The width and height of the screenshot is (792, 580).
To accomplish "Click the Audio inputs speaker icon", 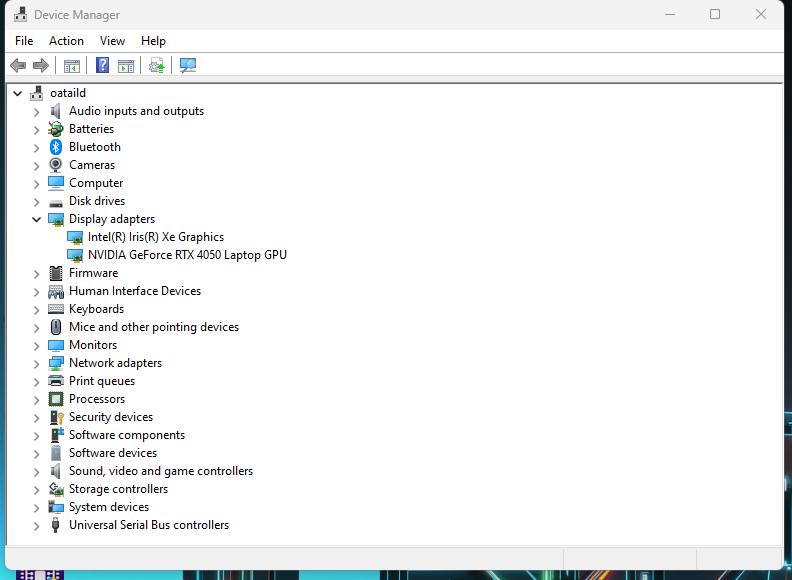I will tap(56, 111).
